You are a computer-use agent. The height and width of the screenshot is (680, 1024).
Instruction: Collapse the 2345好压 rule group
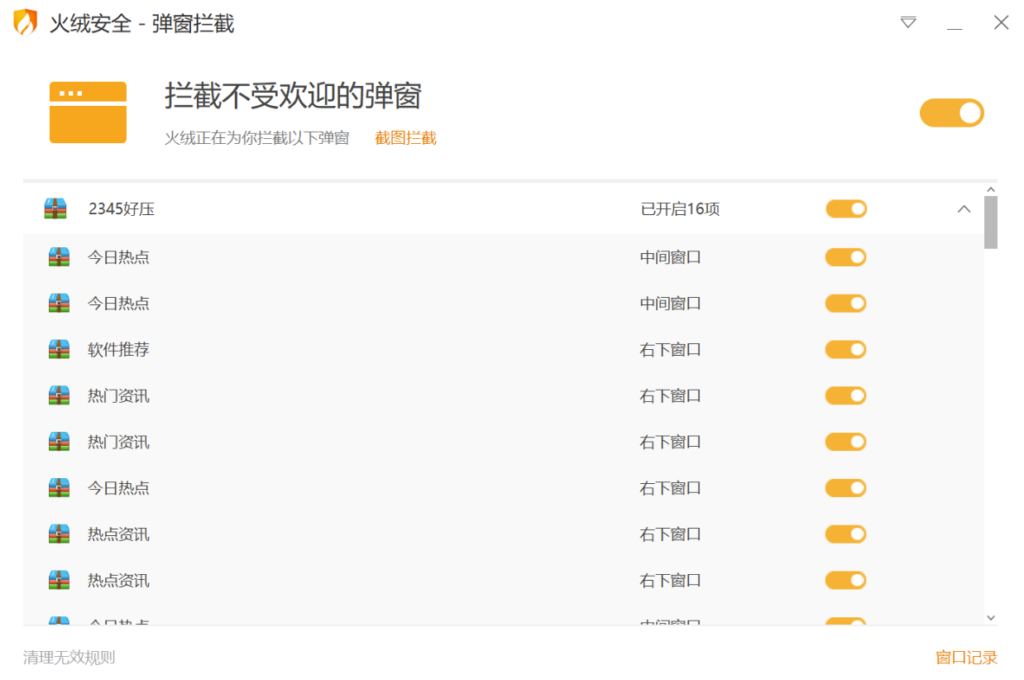(x=964, y=209)
